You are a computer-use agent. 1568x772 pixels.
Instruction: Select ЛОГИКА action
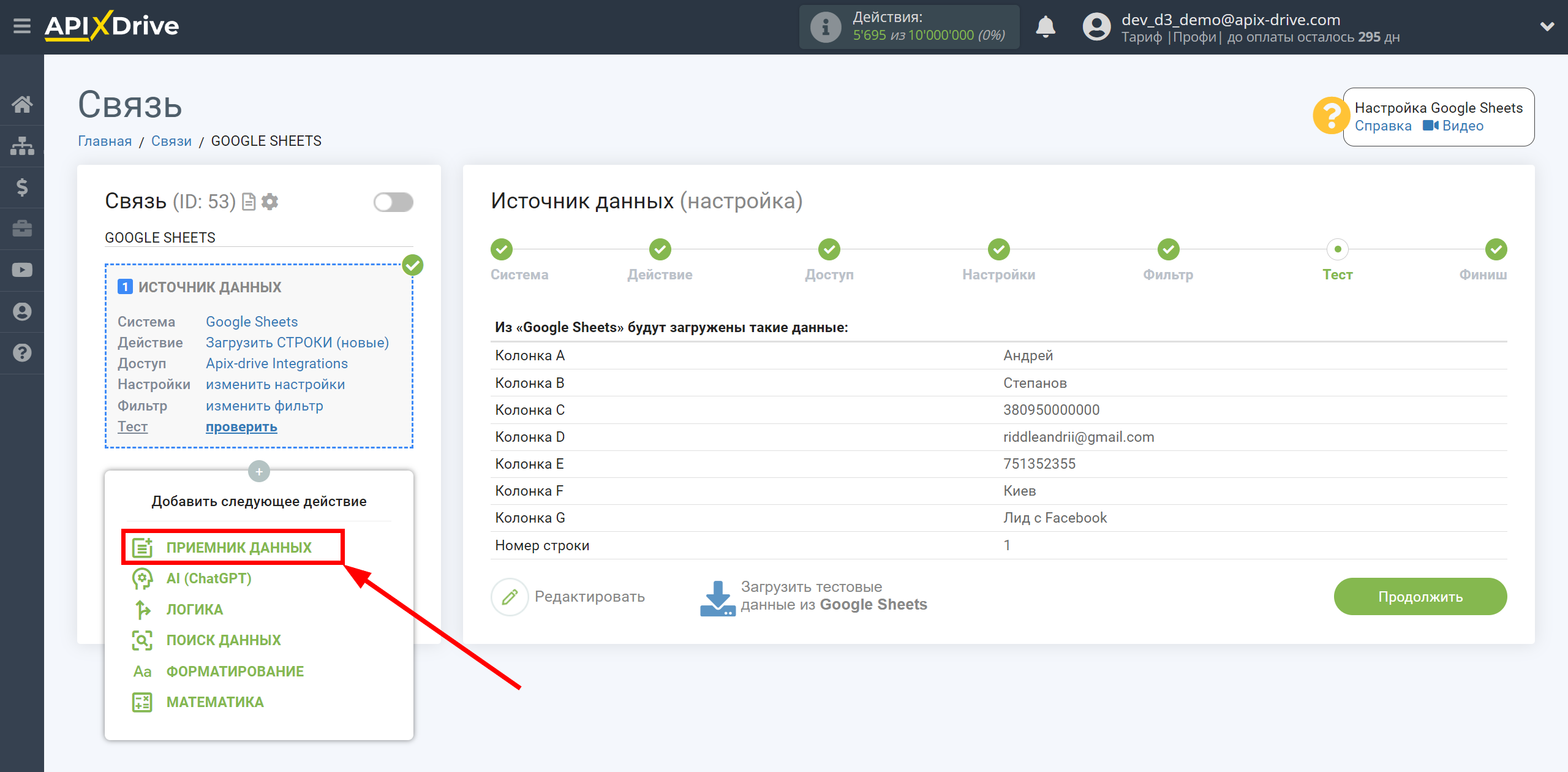point(195,610)
